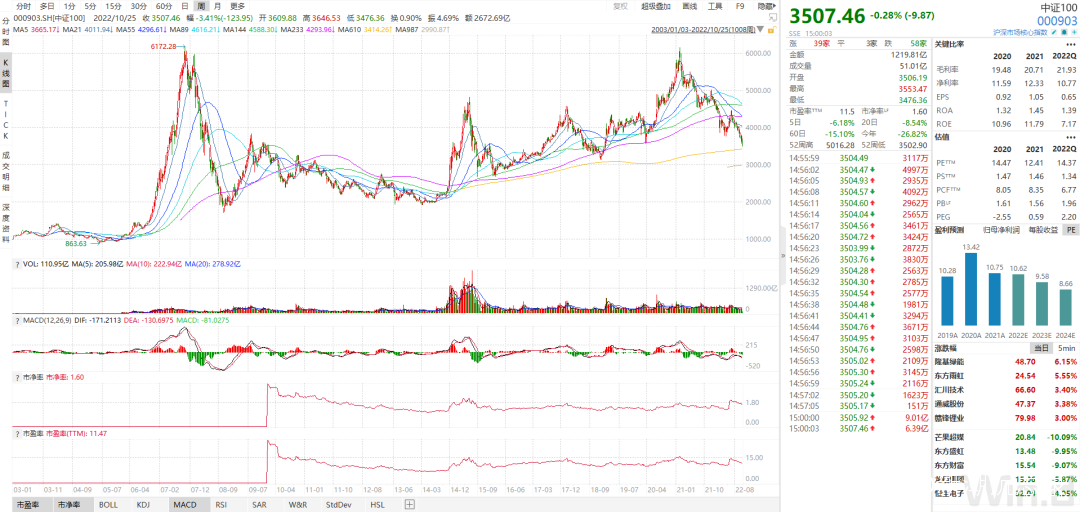1080x512 pixels.
Task: Switch to 30分 period
Action: tap(139, 6)
